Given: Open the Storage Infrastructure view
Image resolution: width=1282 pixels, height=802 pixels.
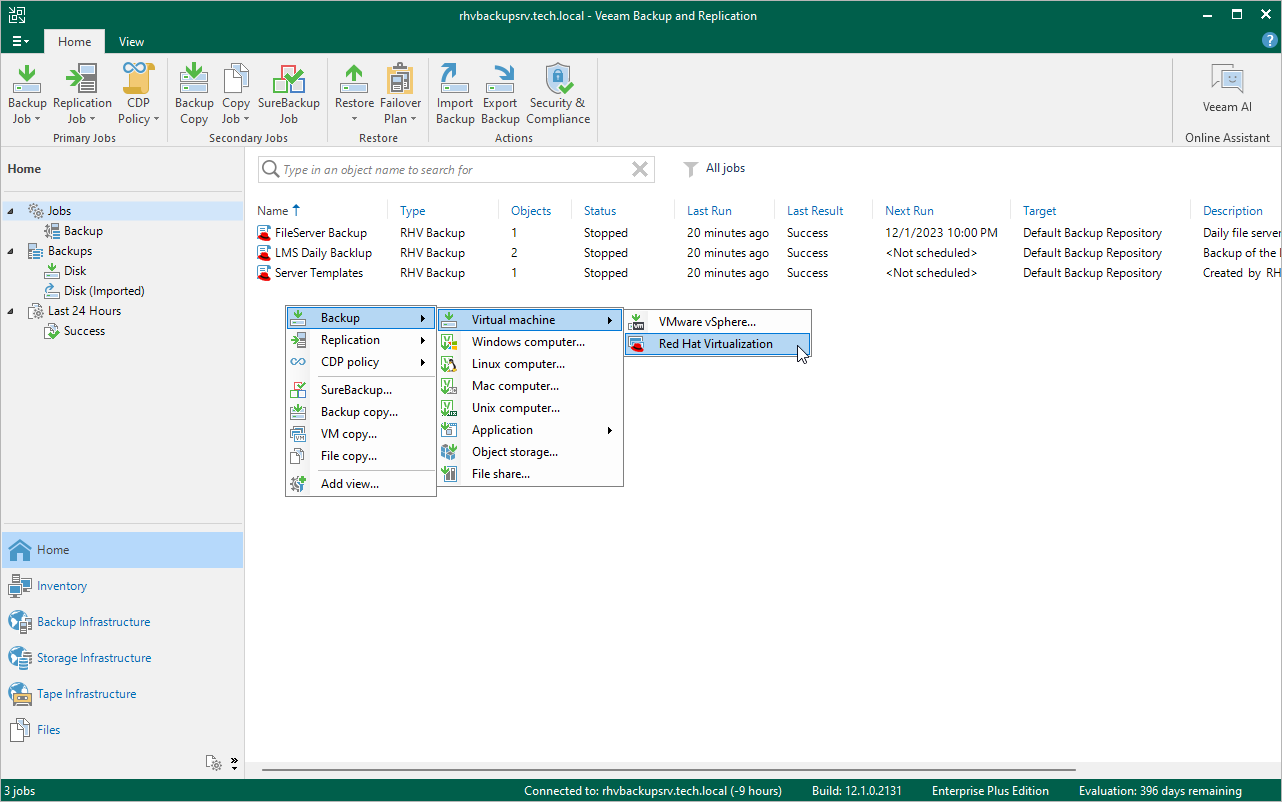Looking at the screenshot, I should [122, 658].
